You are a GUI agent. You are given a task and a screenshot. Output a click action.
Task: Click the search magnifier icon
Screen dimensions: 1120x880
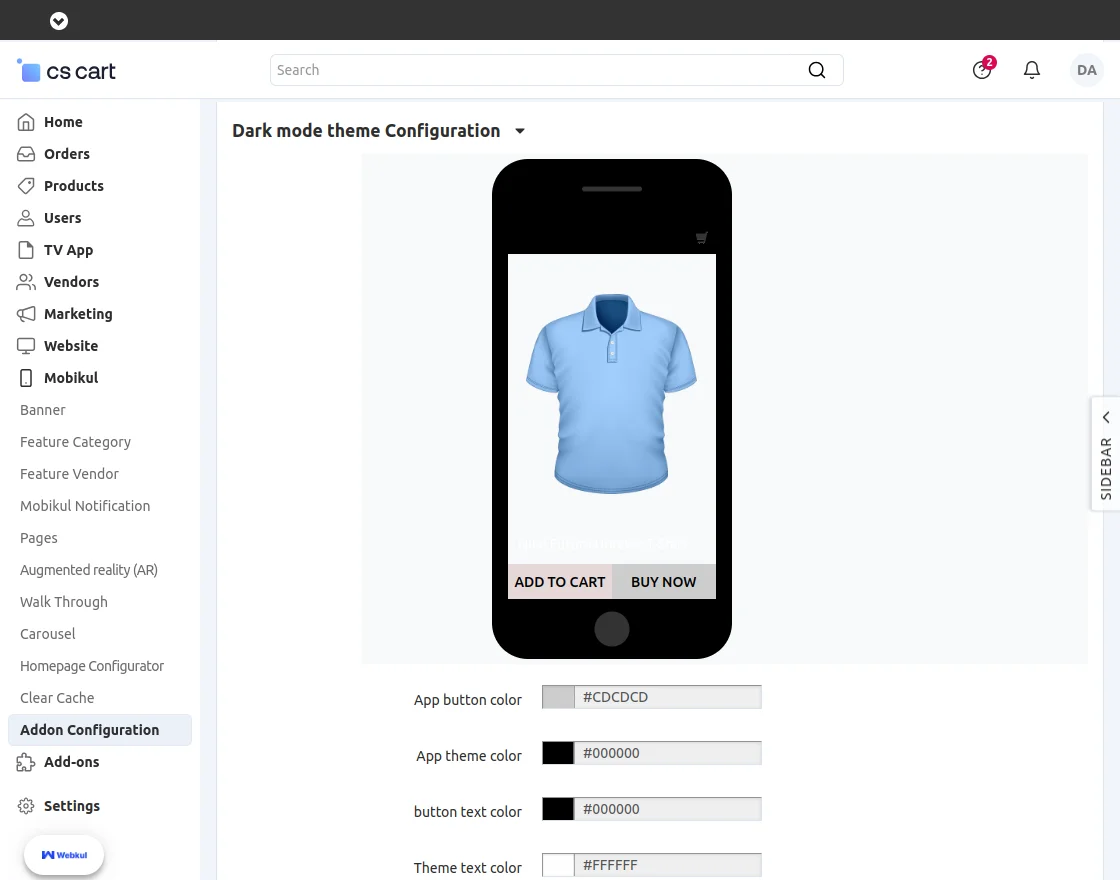[817, 70]
